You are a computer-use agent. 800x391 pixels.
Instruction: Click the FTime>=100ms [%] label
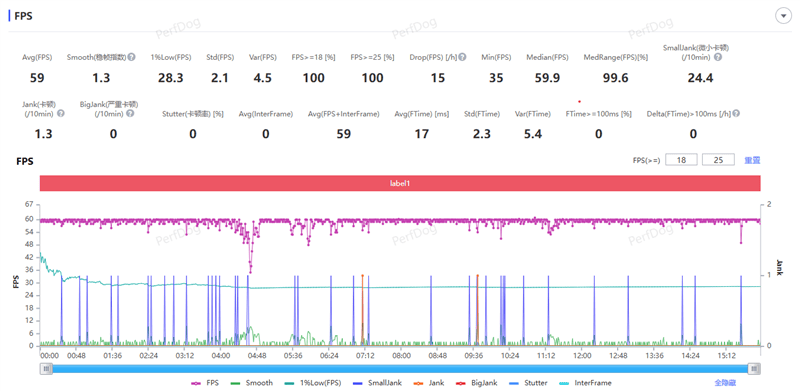[x=598, y=114]
